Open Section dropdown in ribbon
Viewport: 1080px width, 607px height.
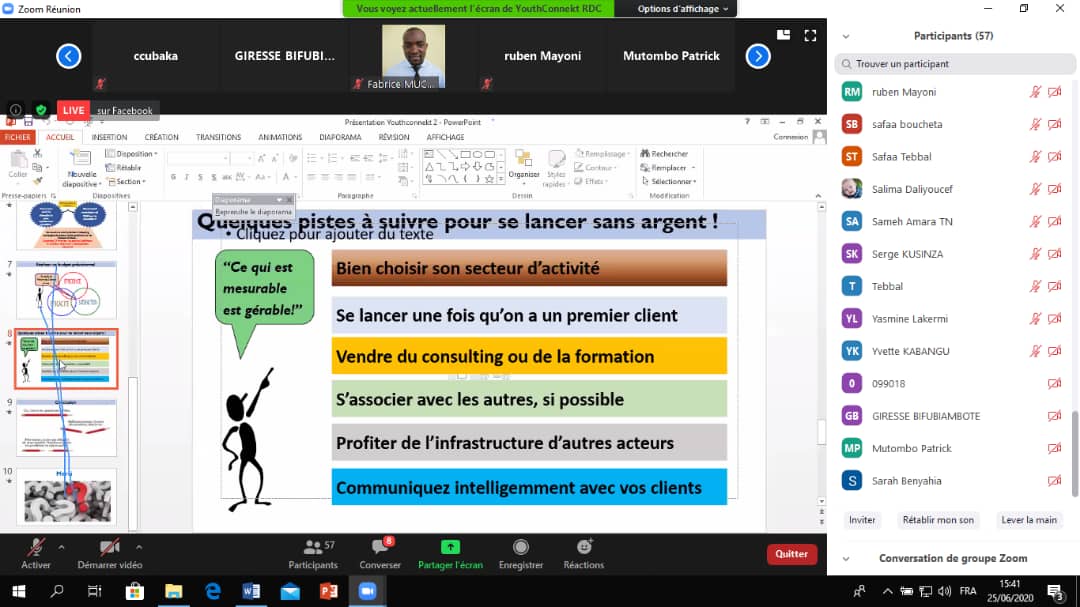point(127,181)
